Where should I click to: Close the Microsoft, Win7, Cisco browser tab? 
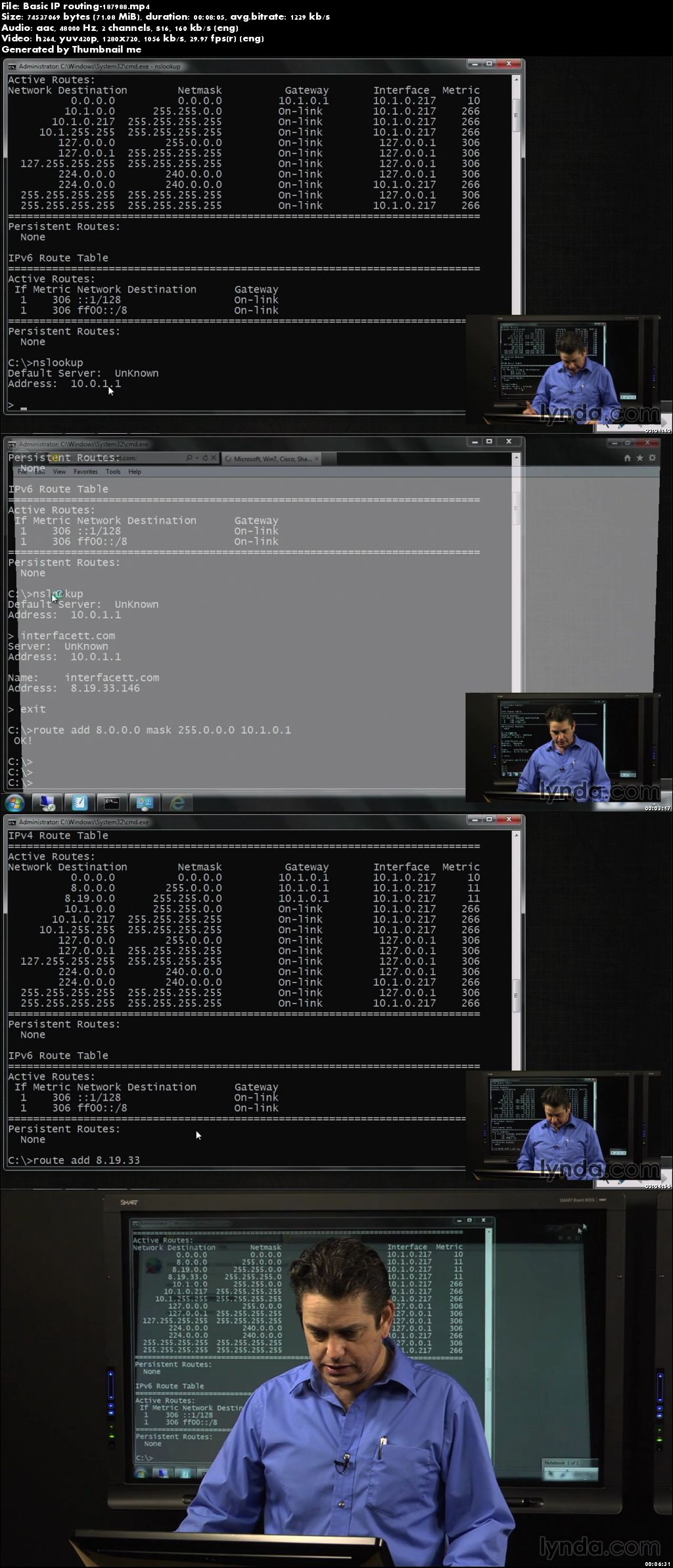click(317, 459)
